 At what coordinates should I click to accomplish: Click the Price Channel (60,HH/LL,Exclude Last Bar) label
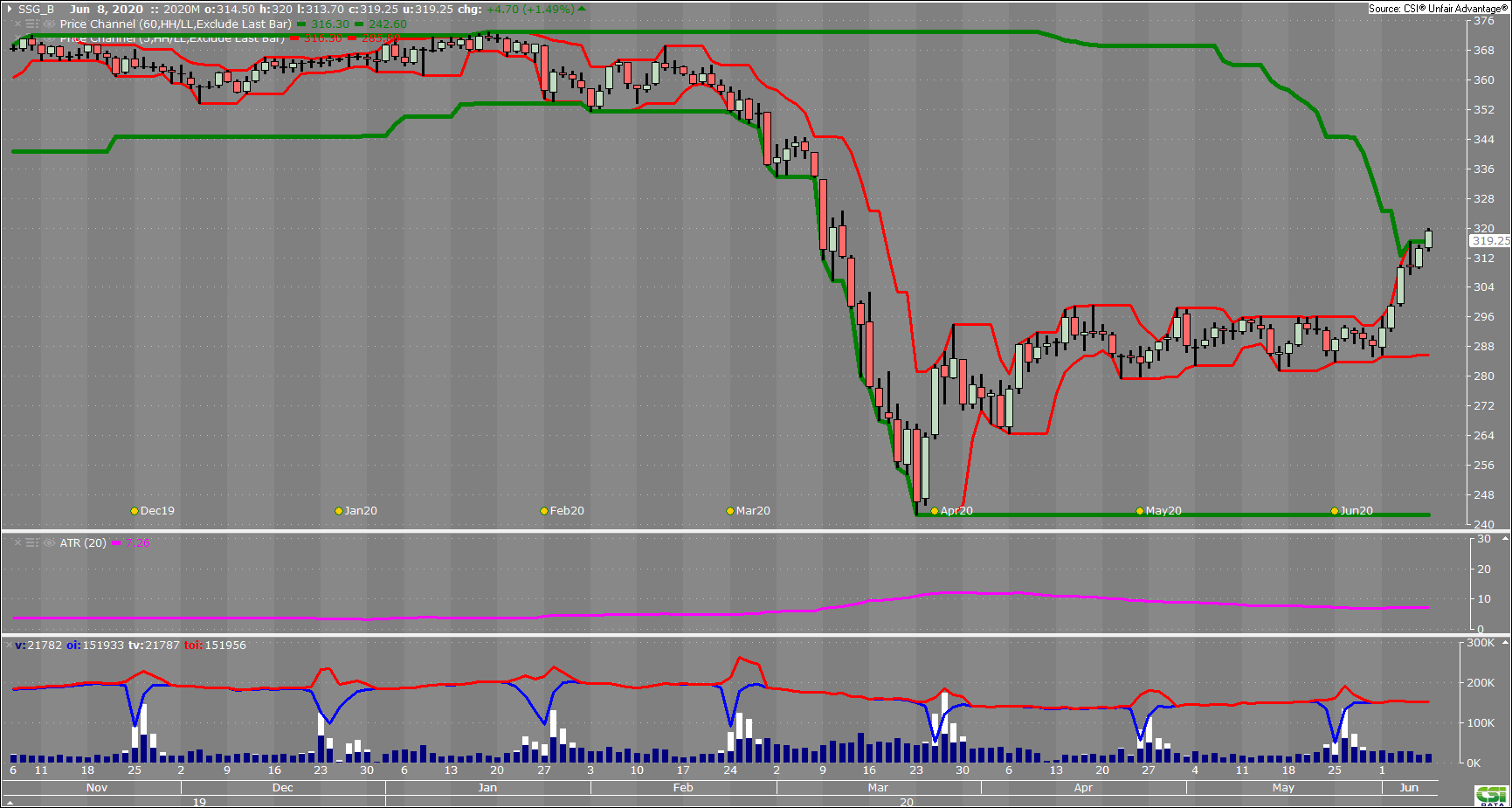pos(176,24)
